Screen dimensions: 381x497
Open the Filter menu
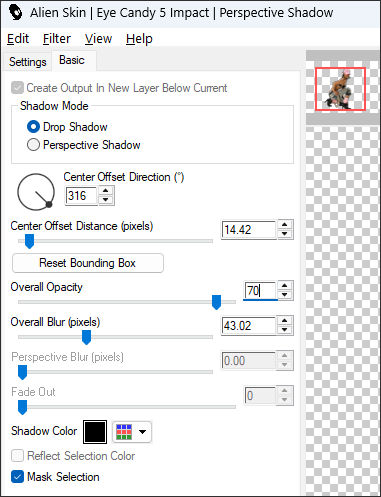click(57, 39)
